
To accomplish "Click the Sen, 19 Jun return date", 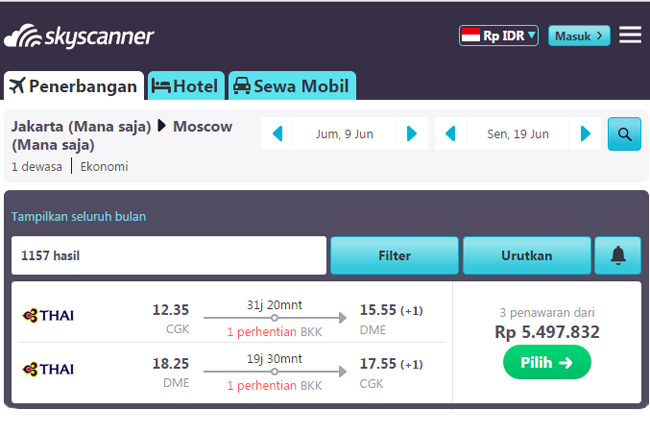I will click(x=517, y=134).
